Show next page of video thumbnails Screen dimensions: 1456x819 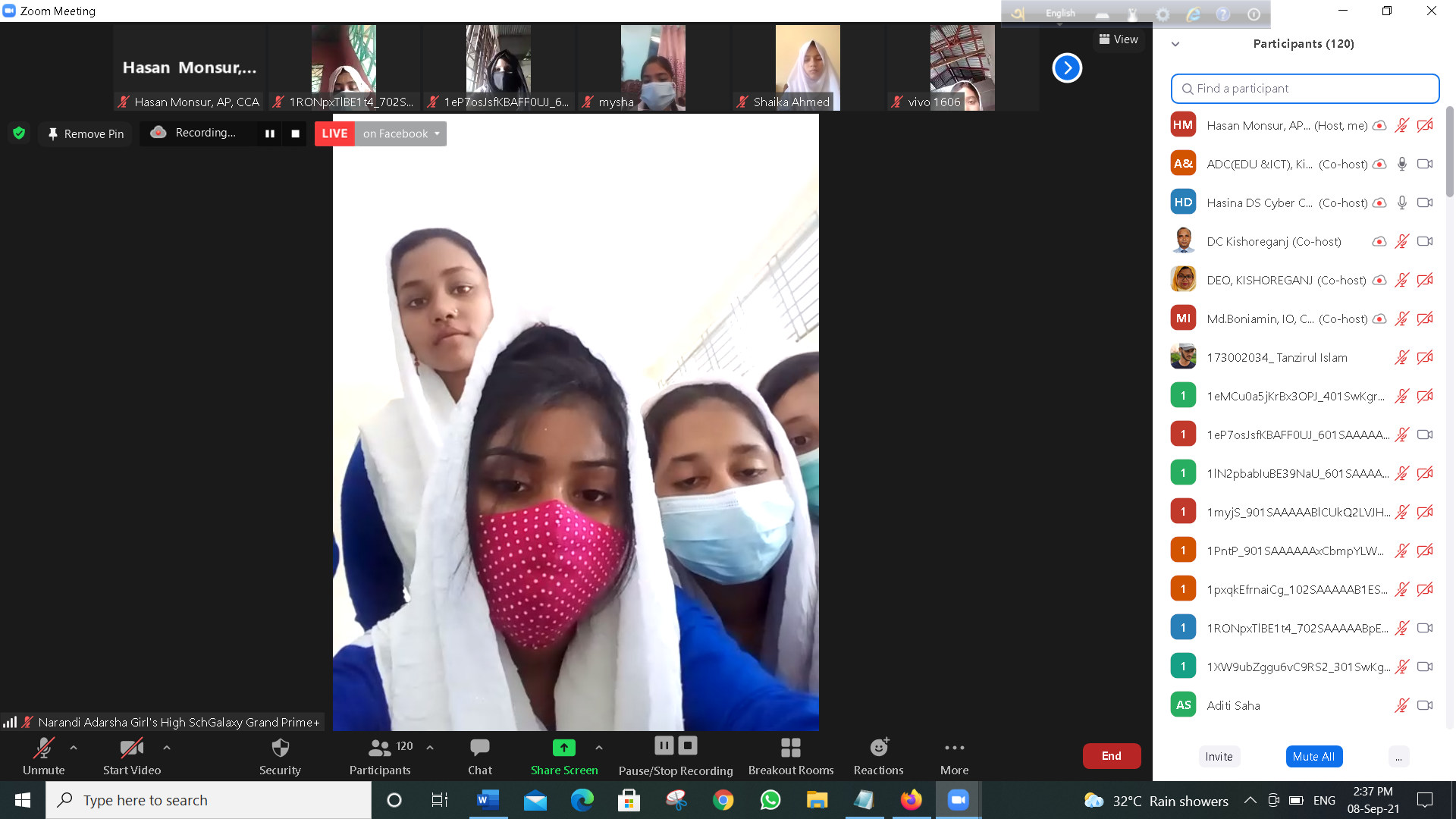click(x=1066, y=68)
